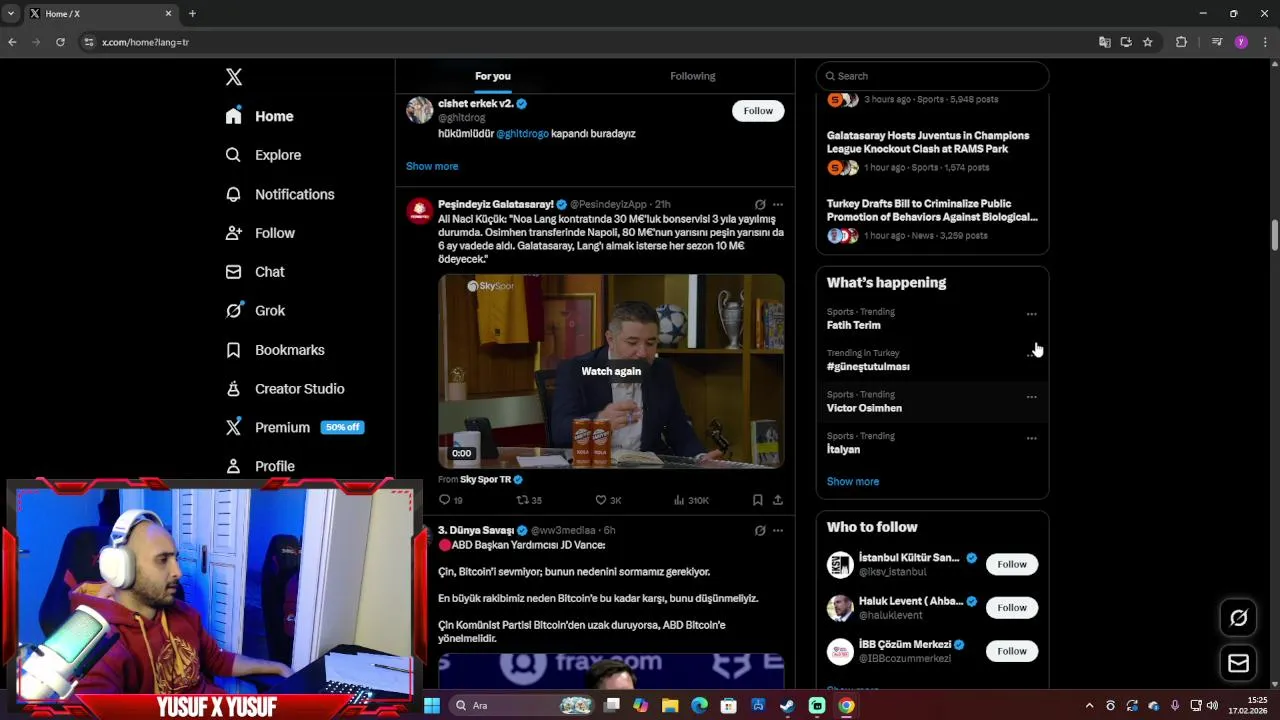This screenshot has width=1280, height=720.
Task: Open more options for İtalyan trend
Action: click(1031, 438)
